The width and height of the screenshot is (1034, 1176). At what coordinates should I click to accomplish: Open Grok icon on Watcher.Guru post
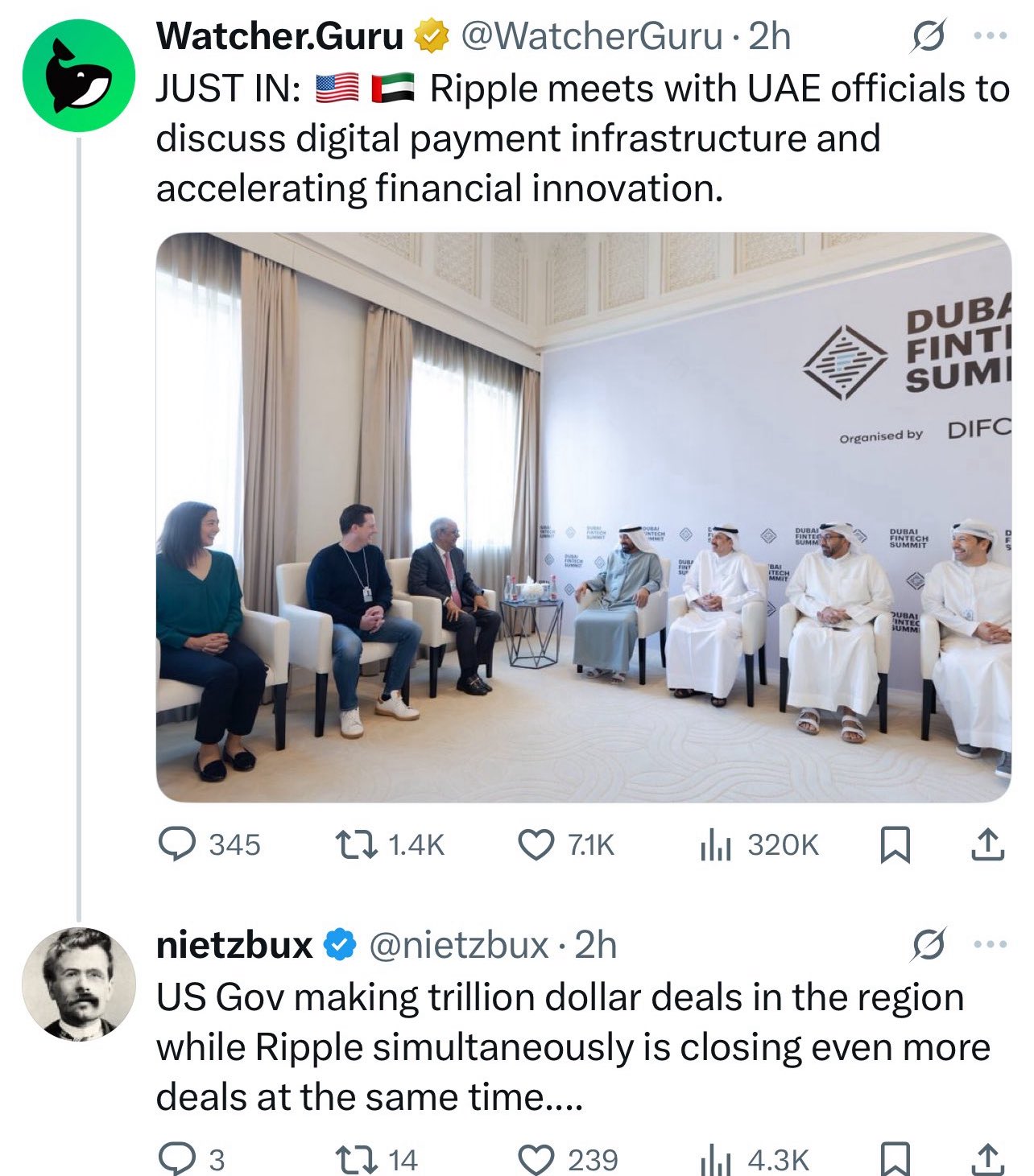click(928, 37)
